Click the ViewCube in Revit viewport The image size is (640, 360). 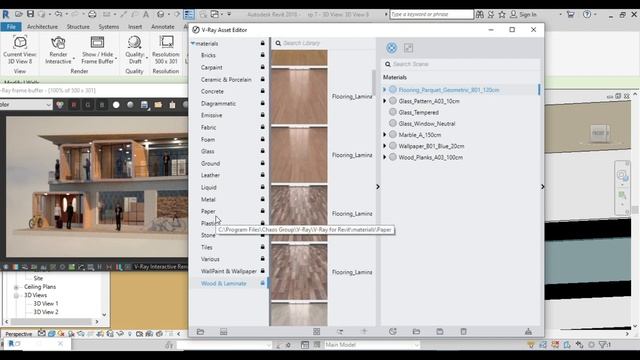point(600,133)
